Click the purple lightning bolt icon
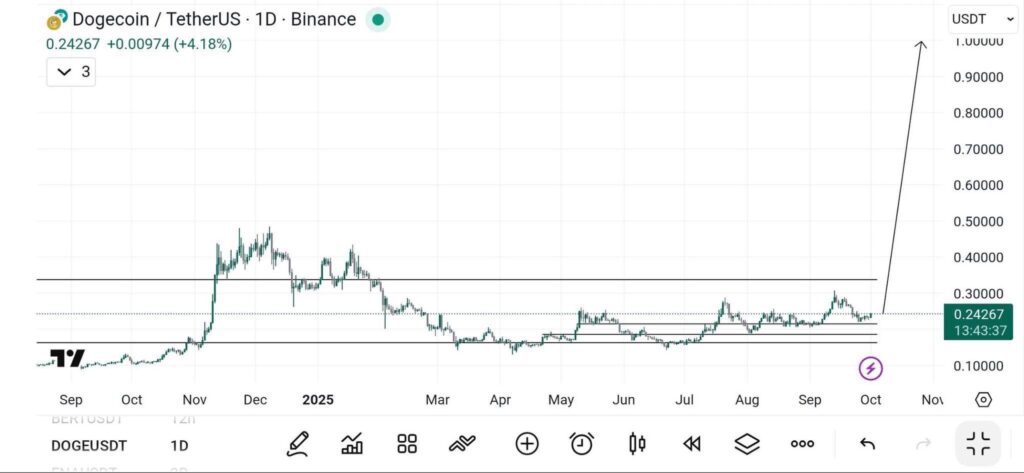This screenshot has width=1024, height=473. pos(871,369)
